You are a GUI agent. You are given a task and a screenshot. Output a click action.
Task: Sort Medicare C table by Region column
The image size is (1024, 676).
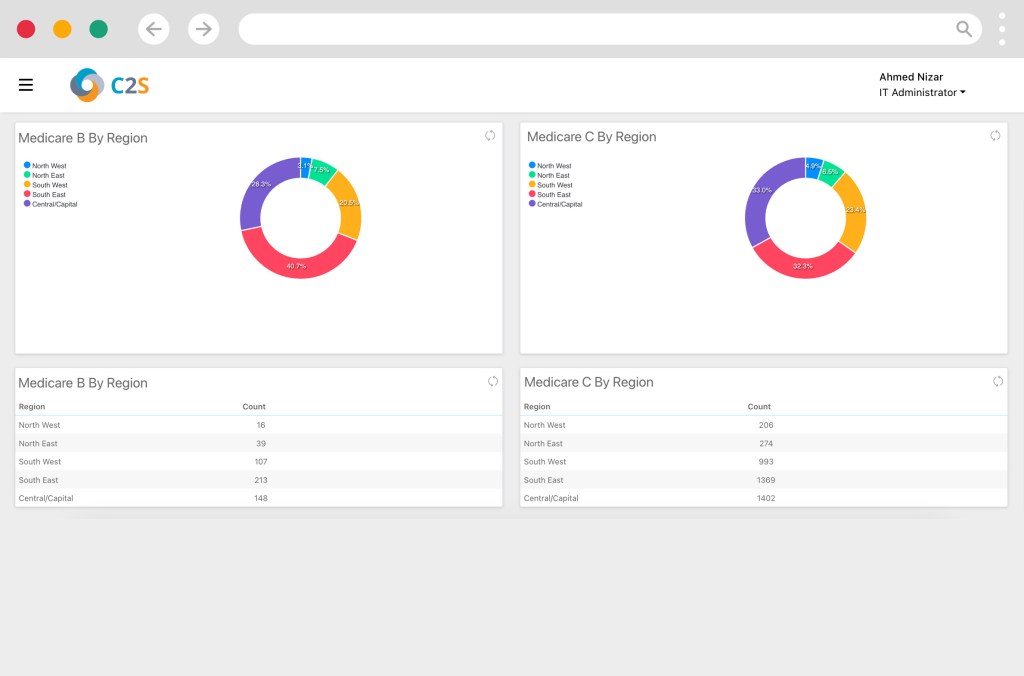point(537,407)
